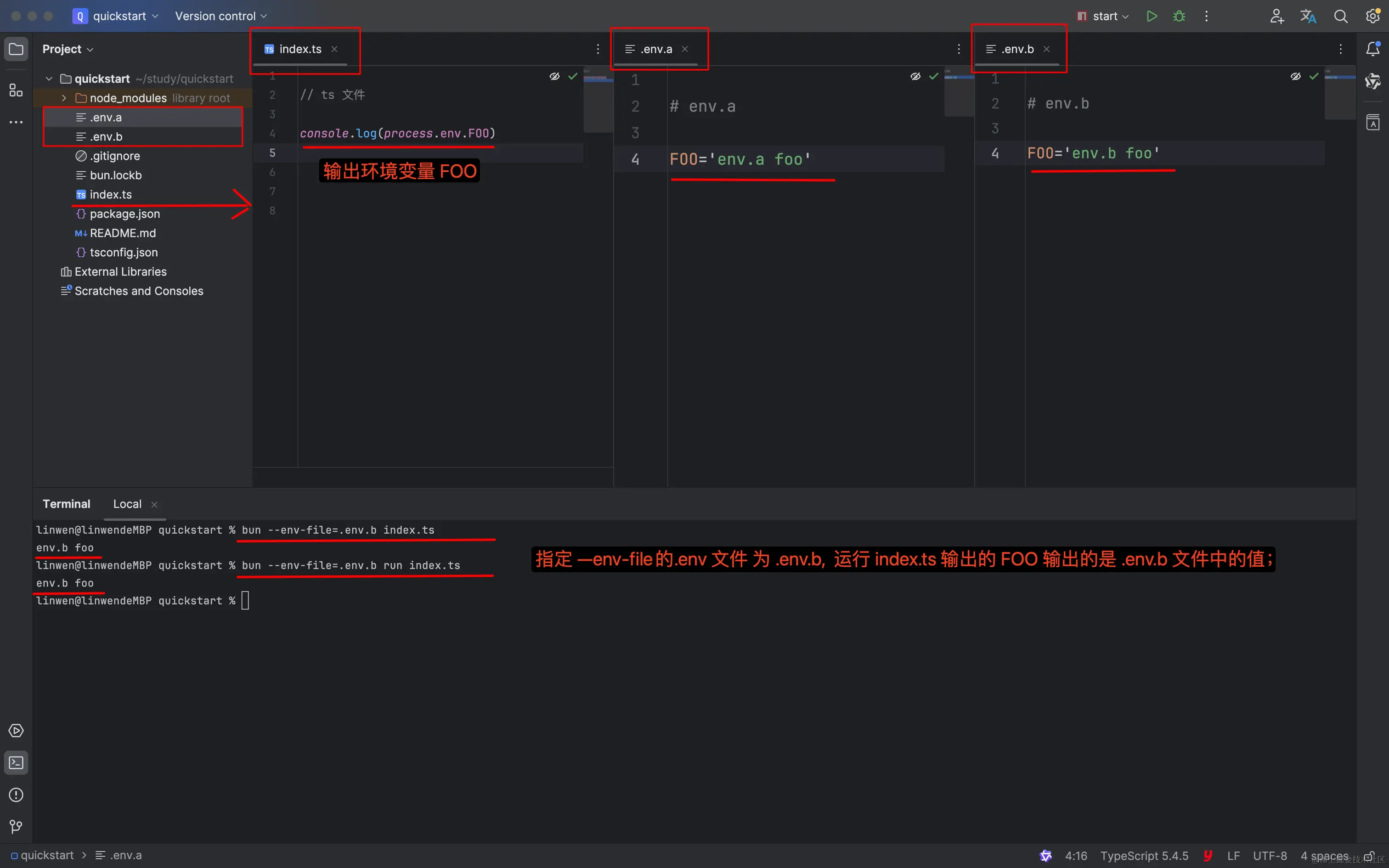The image size is (1389, 868).
Task: Click TypeScript 5.4.5 status widget
Action: [x=1145, y=856]
